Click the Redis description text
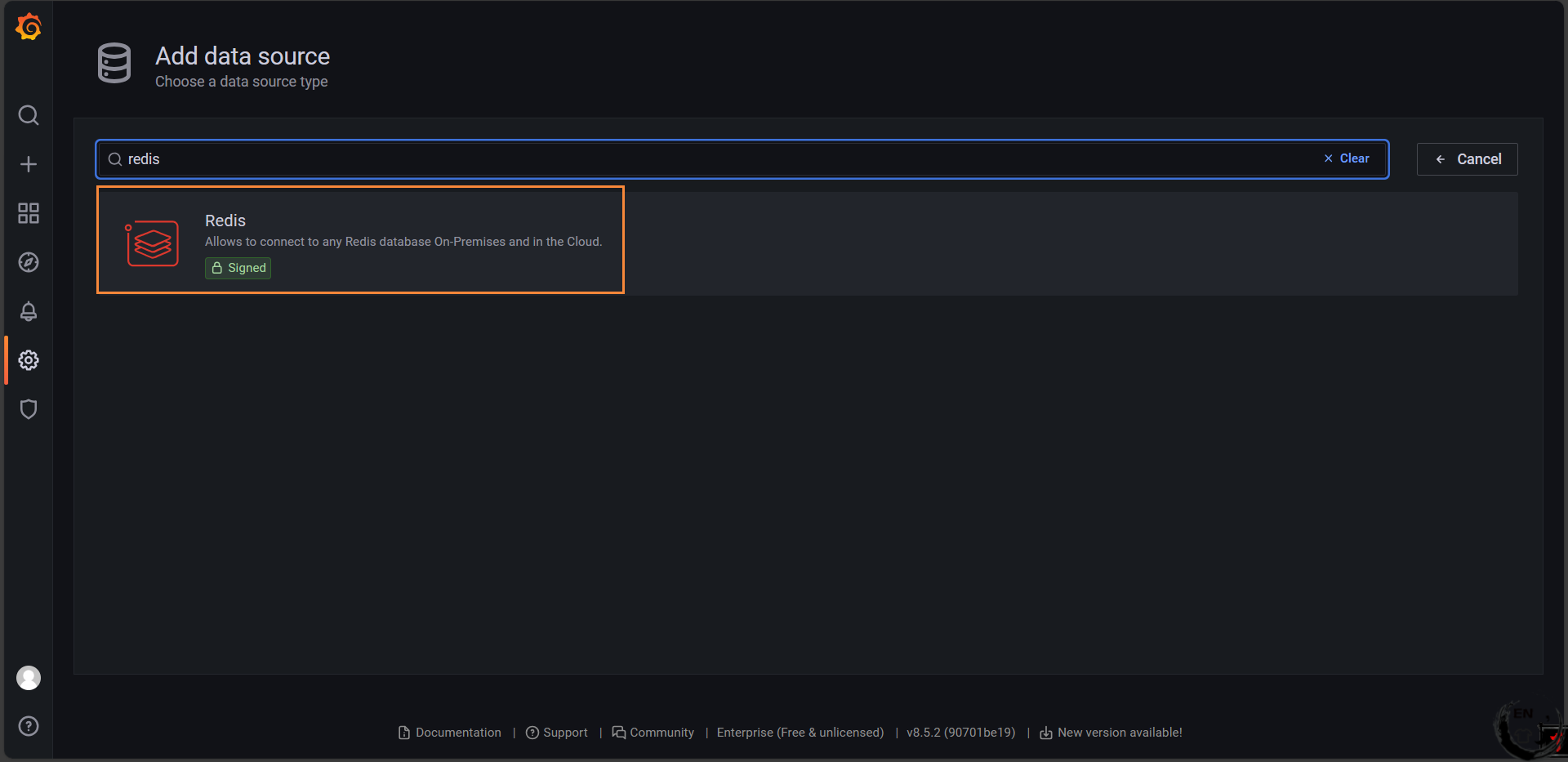The height and width of the screenshot is (762, 1568). pos(403,242)
